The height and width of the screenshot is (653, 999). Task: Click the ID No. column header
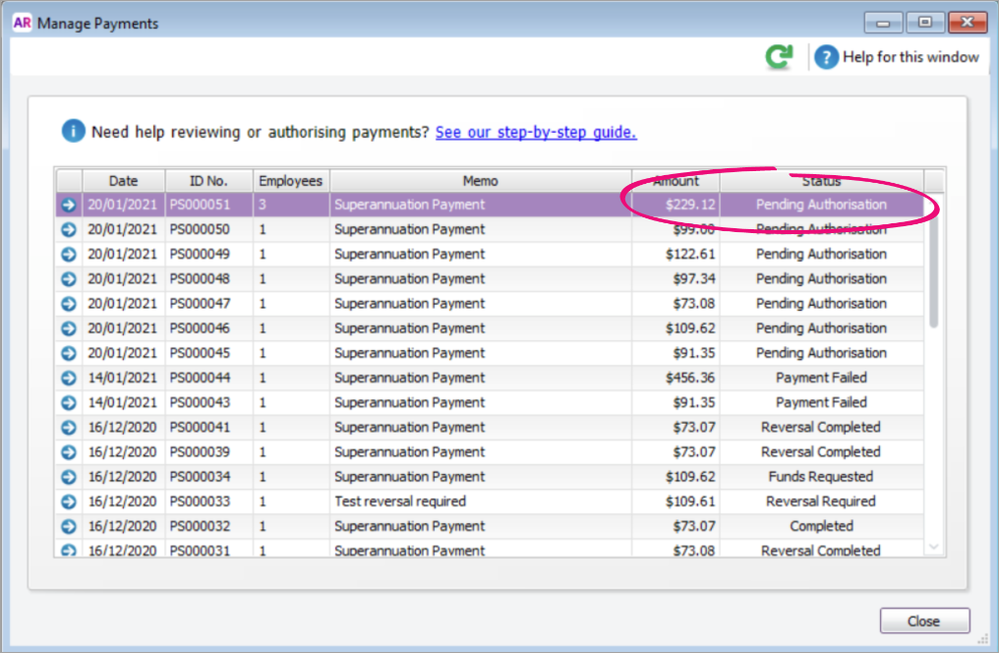[x=209, y=181]
